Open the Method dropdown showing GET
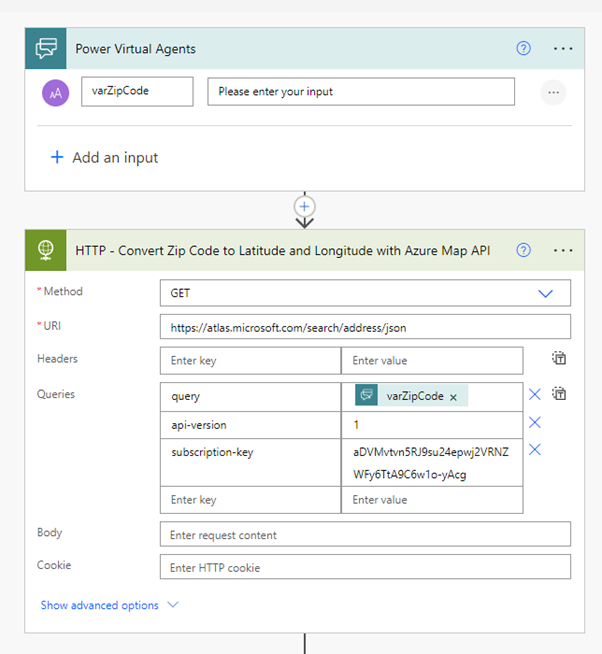Screen dimensions: 602x654 coord(365,293)
